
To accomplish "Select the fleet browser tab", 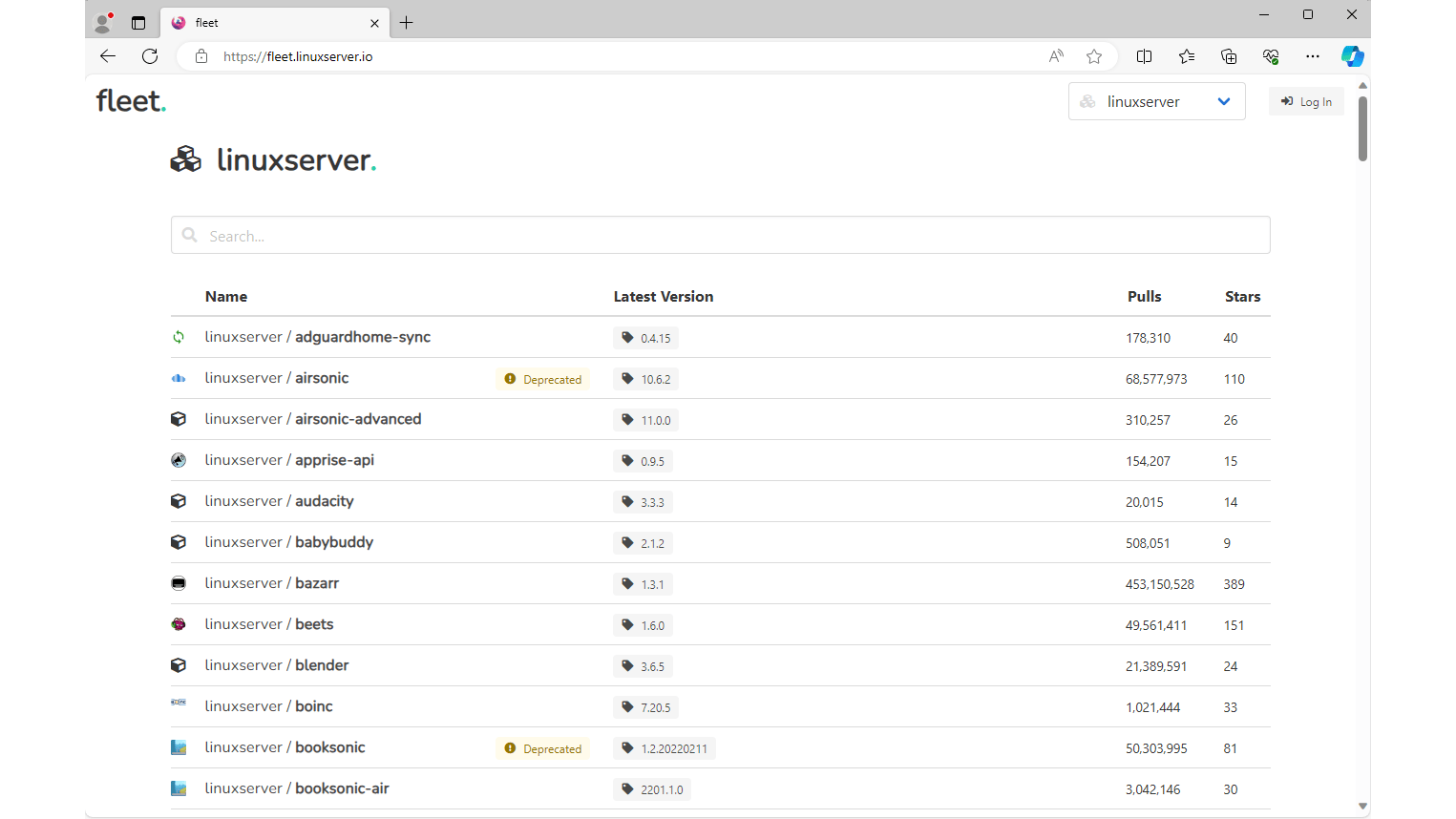I will point(258,22).
